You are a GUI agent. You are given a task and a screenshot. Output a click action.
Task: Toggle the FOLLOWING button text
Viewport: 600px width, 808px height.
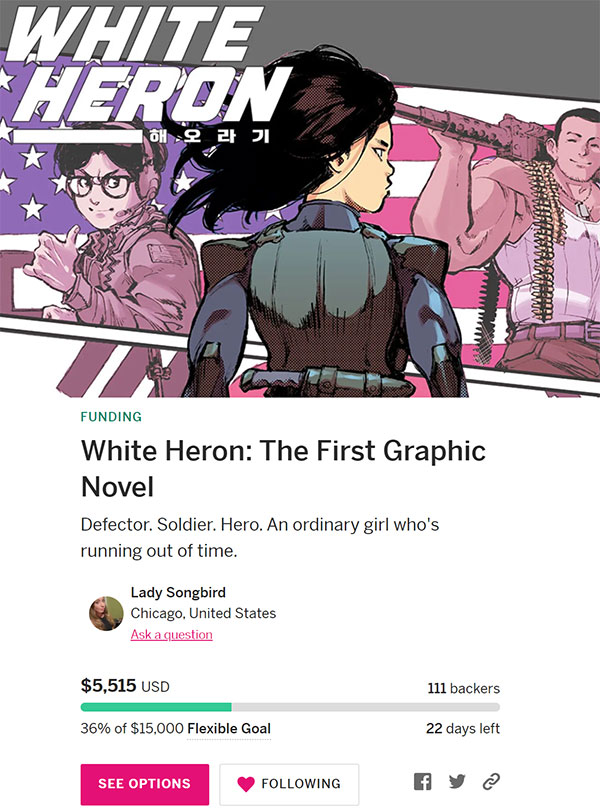[x=301, y=784]
